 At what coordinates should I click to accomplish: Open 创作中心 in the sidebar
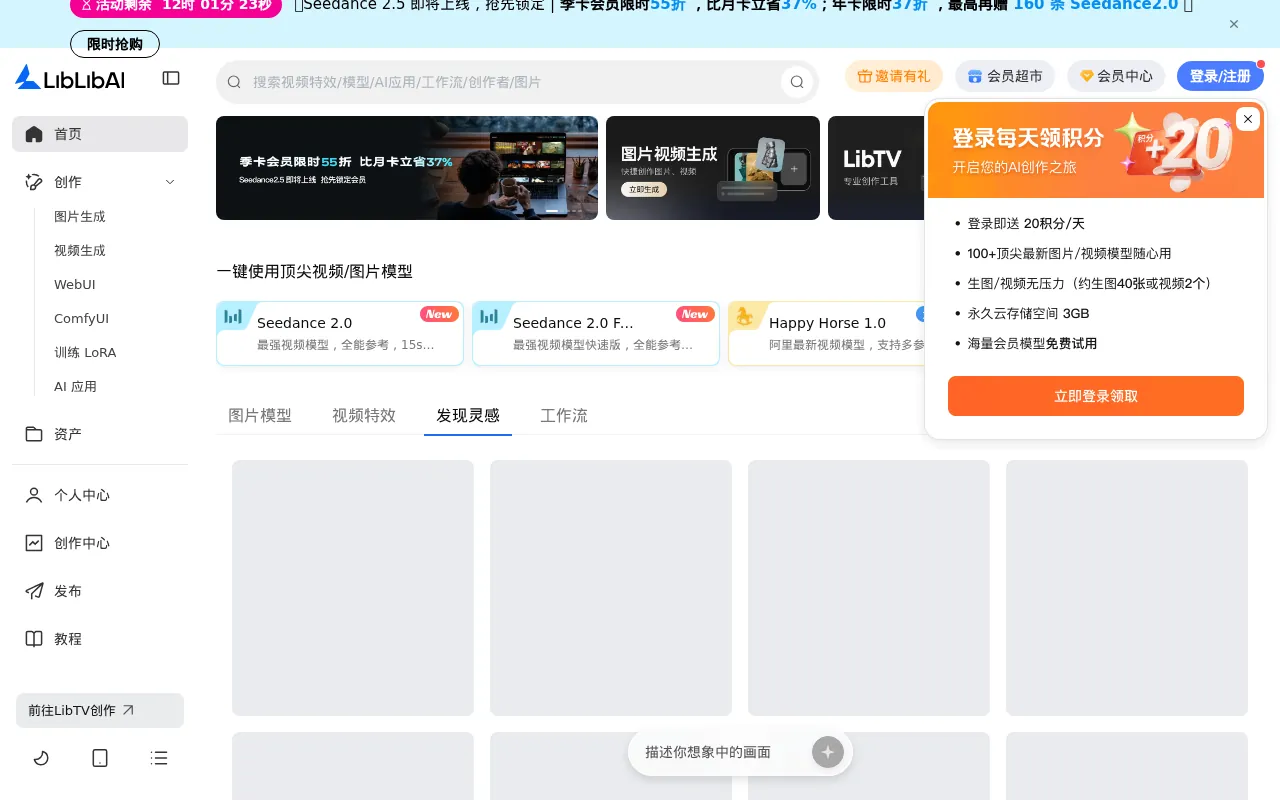tap(100, 543)
